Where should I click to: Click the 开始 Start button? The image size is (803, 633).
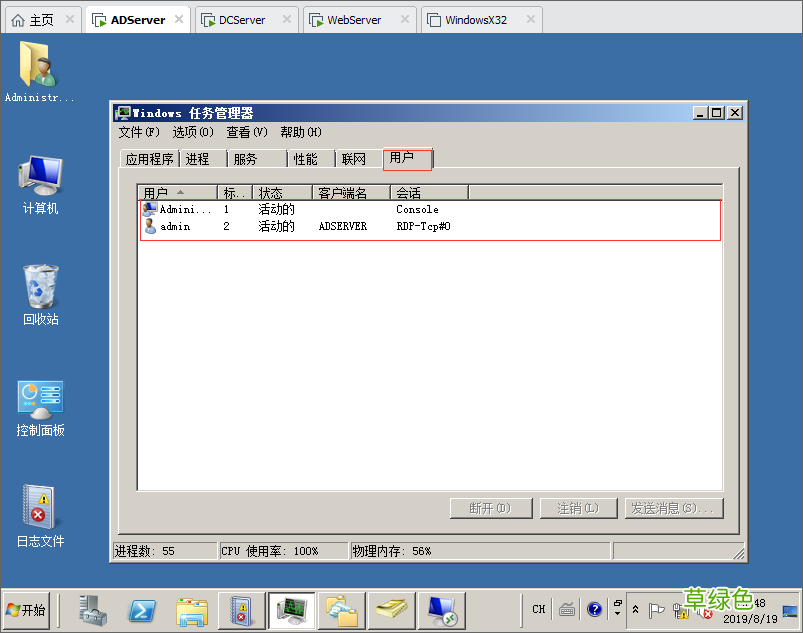tap(26, 610)
